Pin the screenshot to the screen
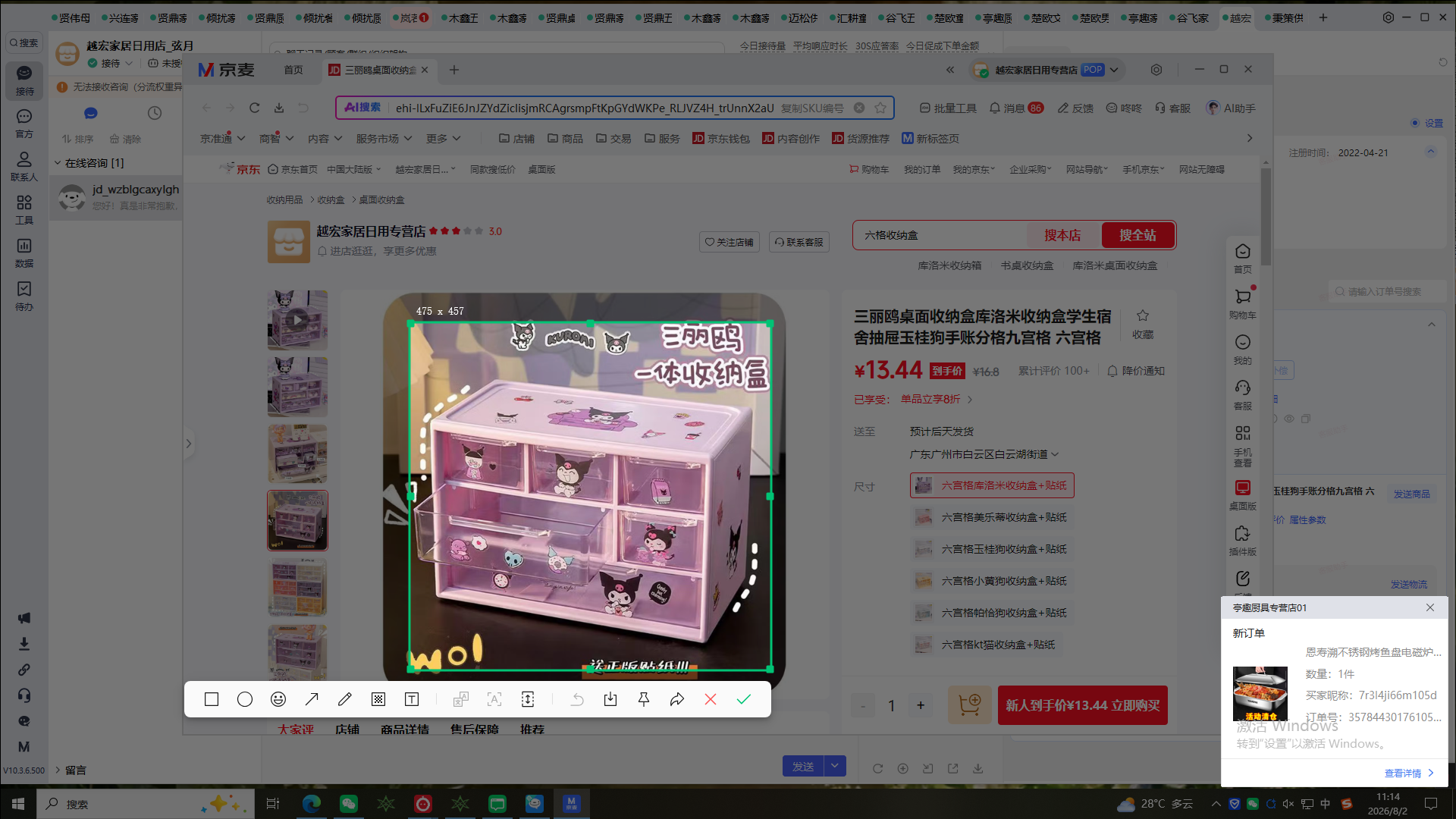The height and width of the screenshot is (819, 1456). coord(644,699)
